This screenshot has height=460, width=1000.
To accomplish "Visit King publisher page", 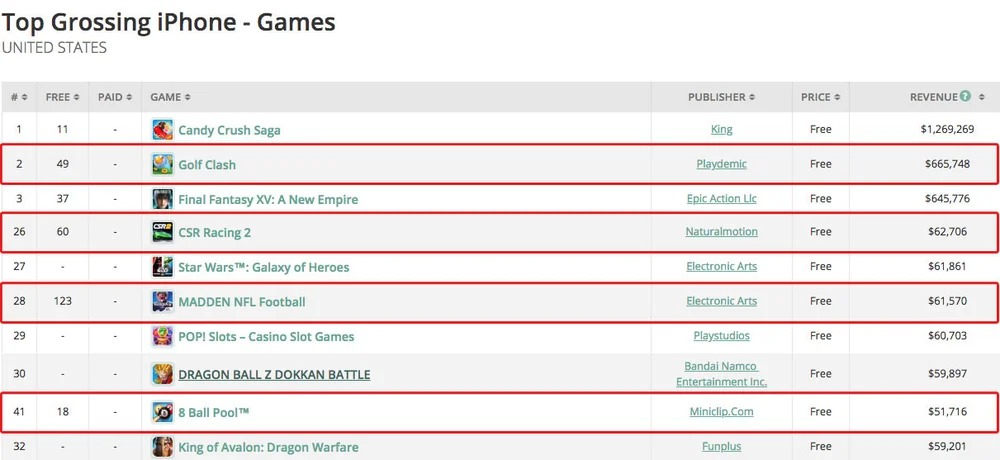I will click(x=721, y=130).
